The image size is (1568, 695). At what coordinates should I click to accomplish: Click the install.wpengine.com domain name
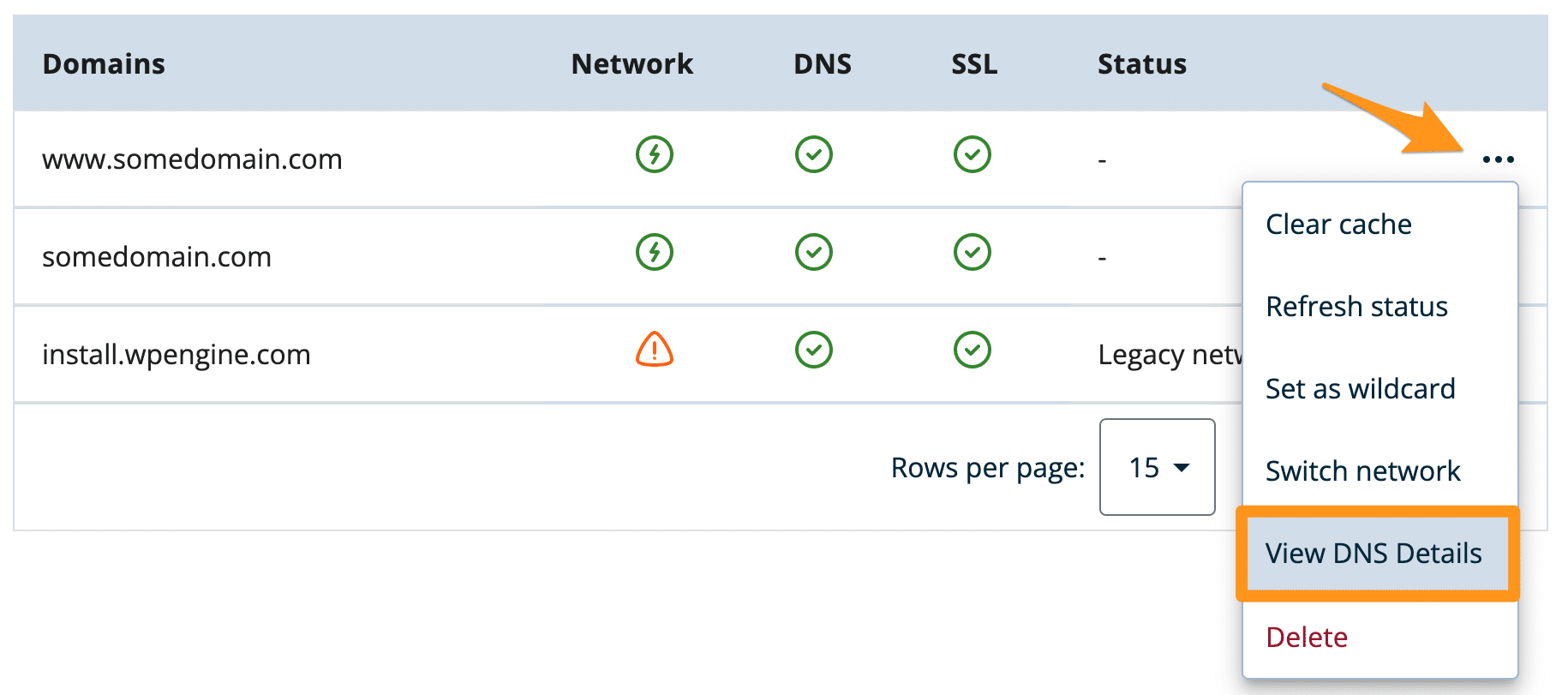(x=177, y=355)
